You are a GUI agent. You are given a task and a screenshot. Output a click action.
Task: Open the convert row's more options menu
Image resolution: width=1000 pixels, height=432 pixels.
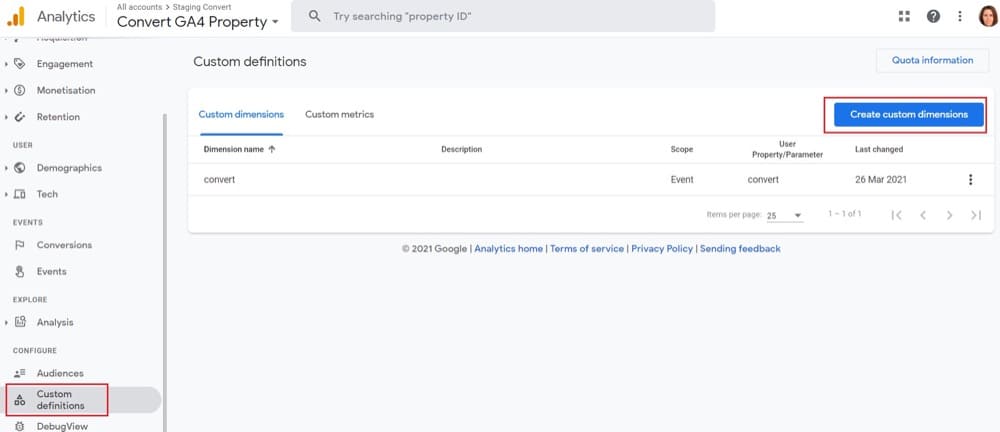point(969,180)
